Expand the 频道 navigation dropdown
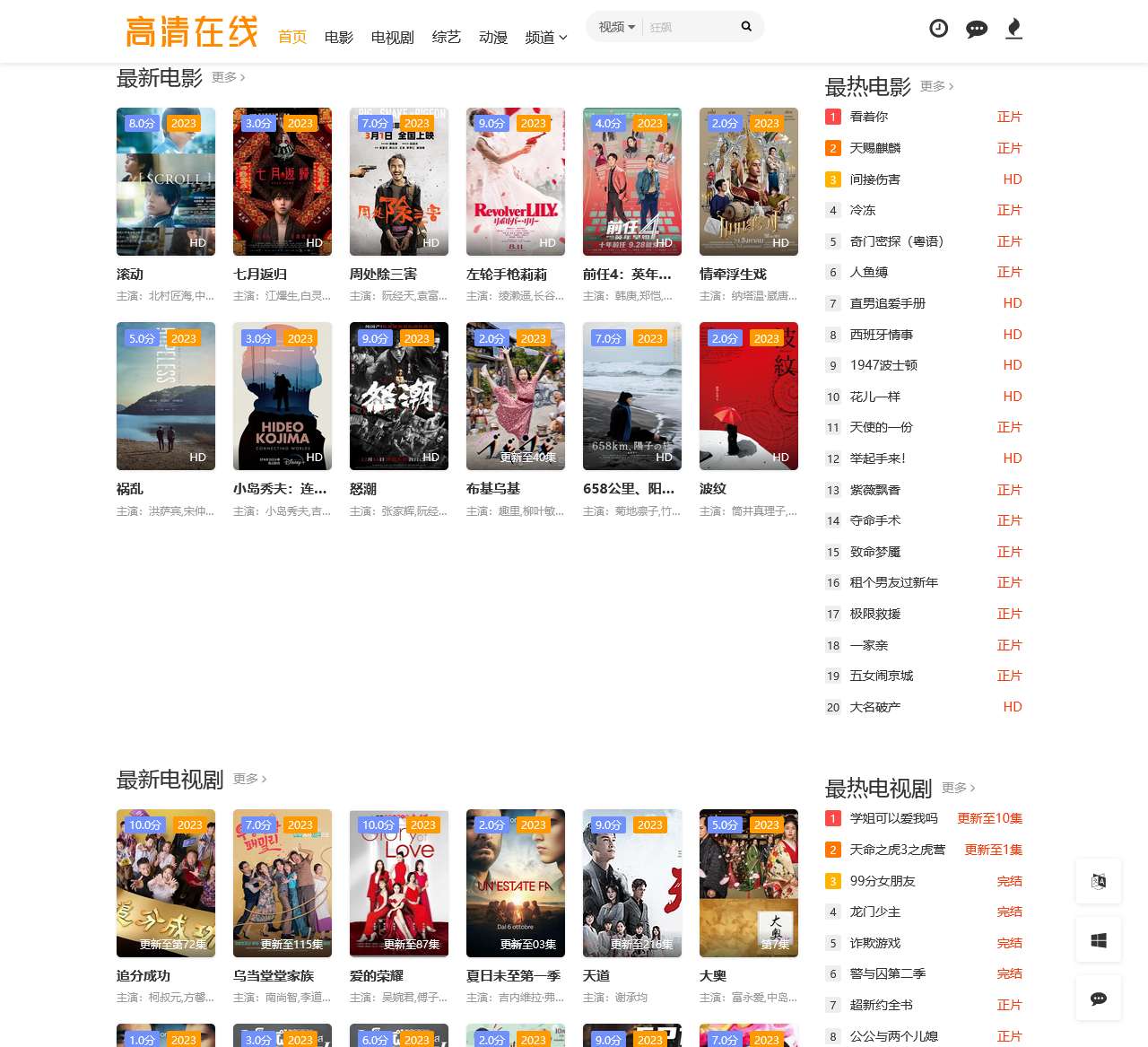The height and width of the screenshot is (1047, 1148). click(x=545, y=38)
